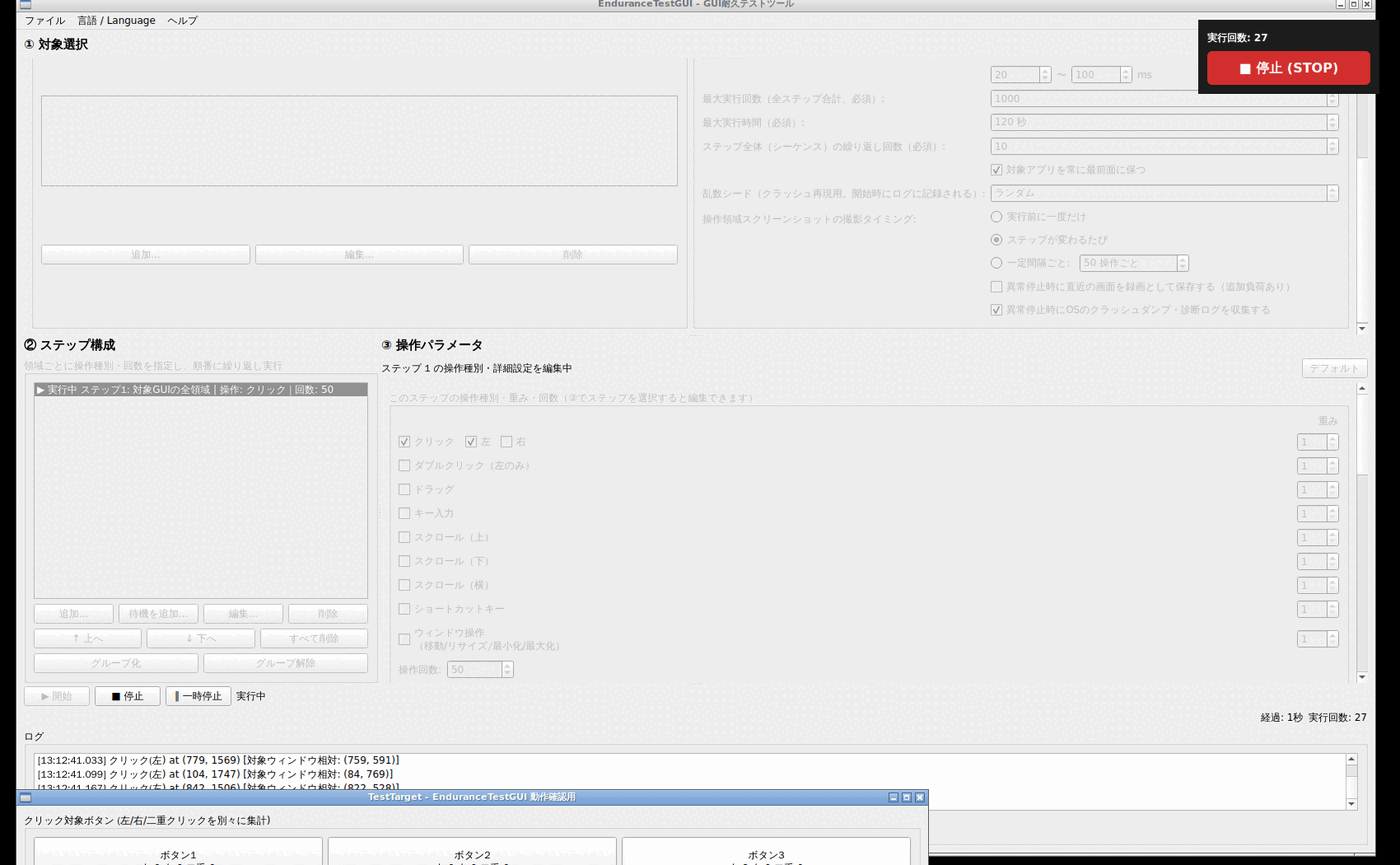
Task: Click the 最大実行時間 field showing 120 秒
Action: point(1164,122)
